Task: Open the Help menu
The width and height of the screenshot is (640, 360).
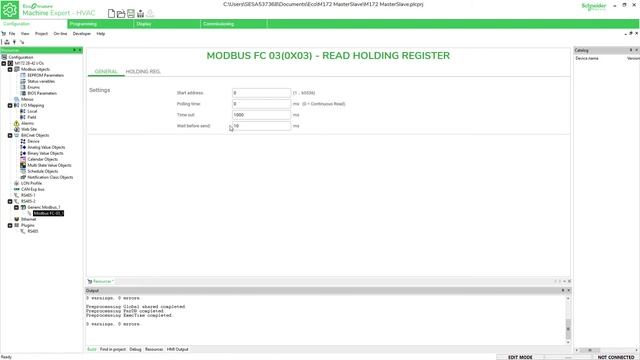Action: (x=101, y=34)
